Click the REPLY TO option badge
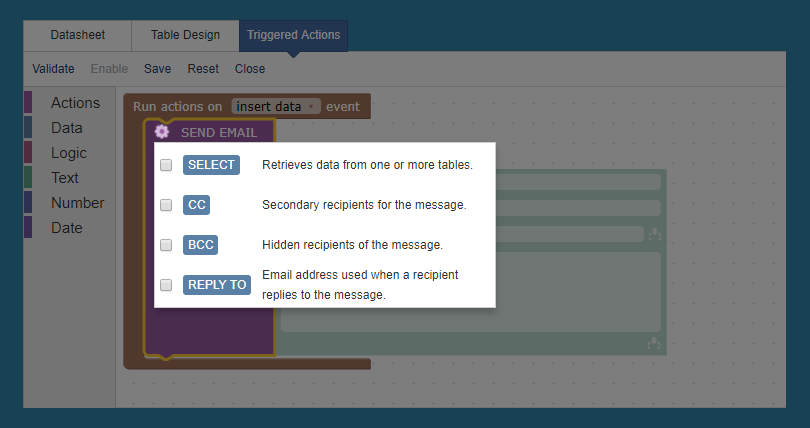Screen dimensions: 810x428 pyautogui.click(x=217, y=284)
